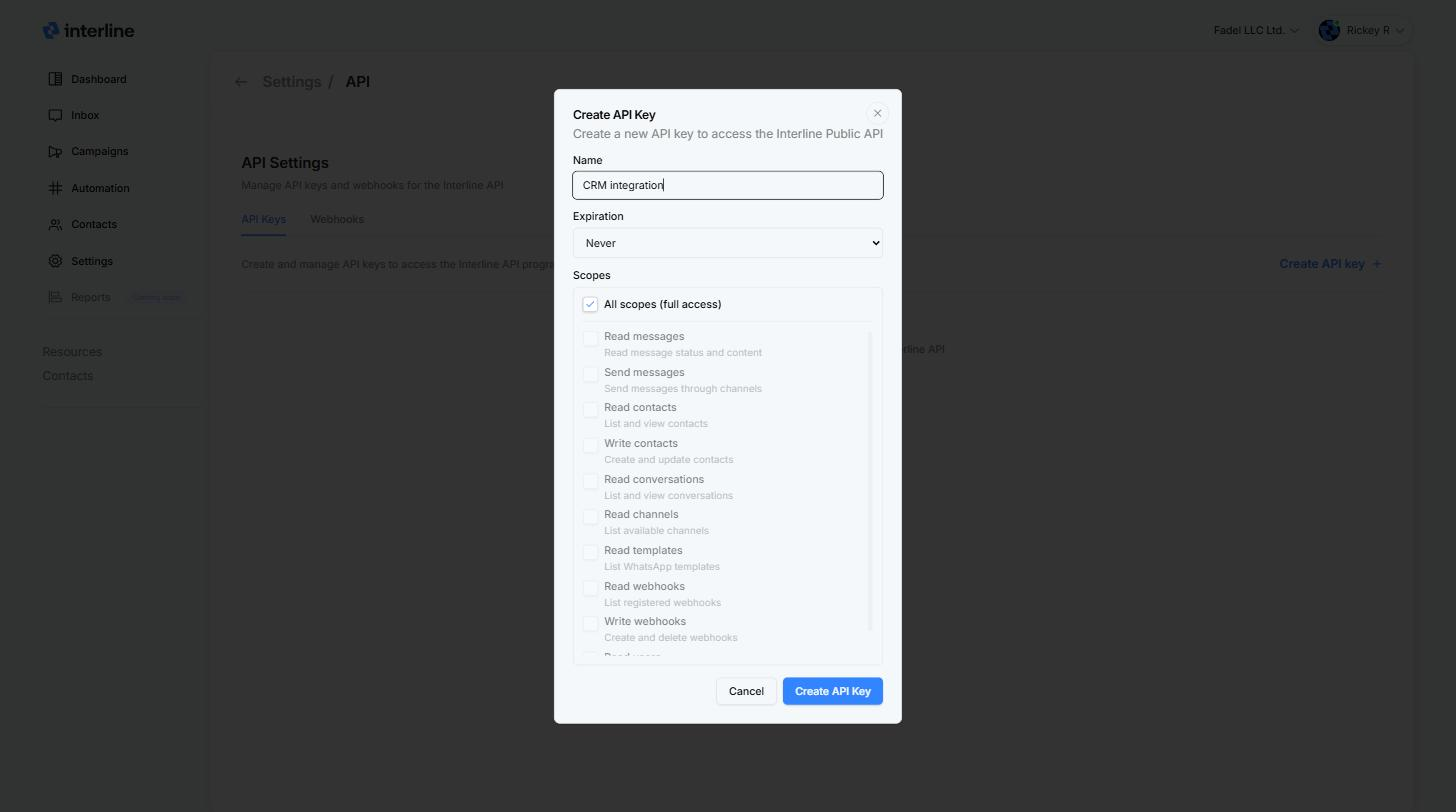Click 'Create and update contacts' description text

(669, 459)
